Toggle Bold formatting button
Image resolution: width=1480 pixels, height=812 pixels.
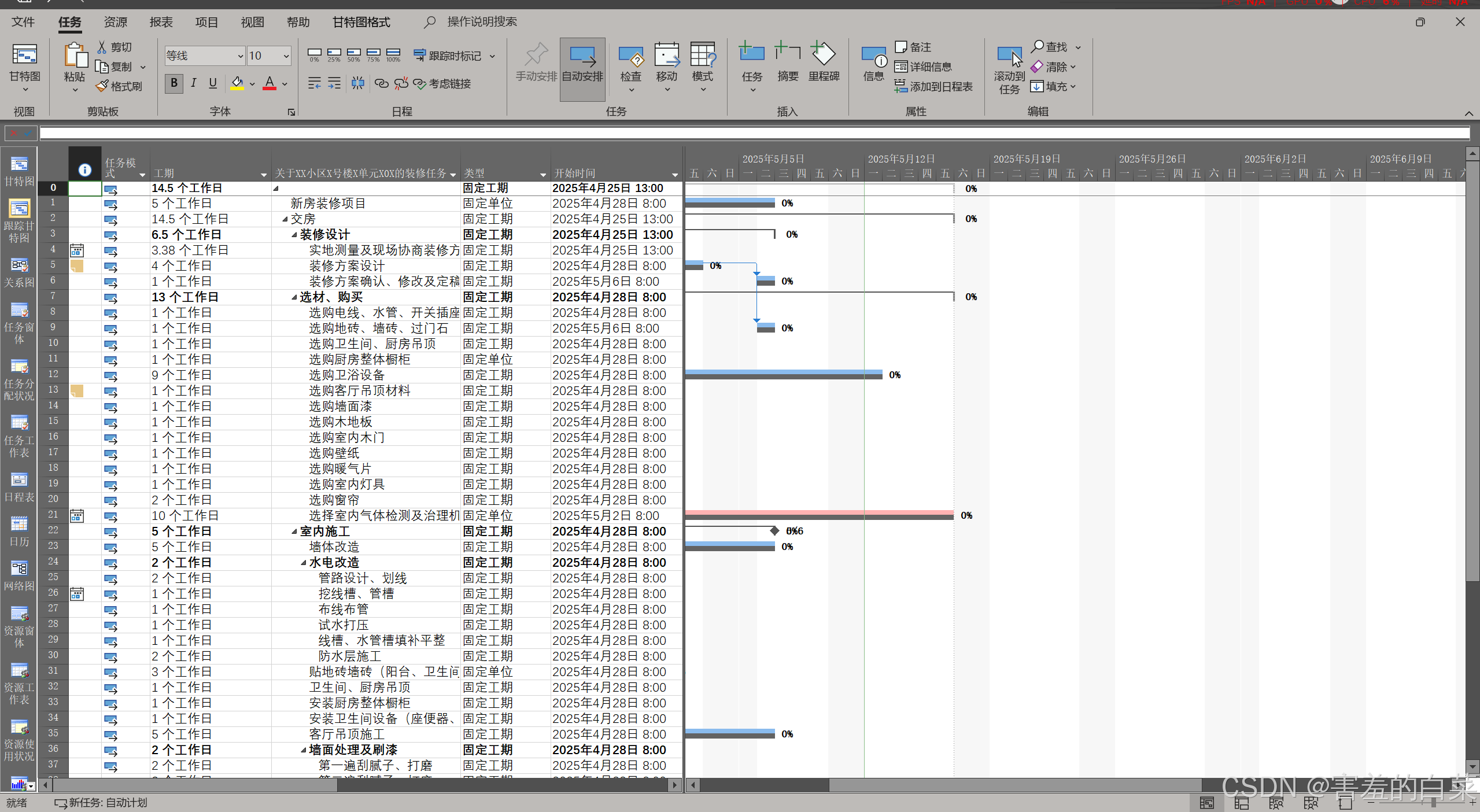click(x=174, y=83)
